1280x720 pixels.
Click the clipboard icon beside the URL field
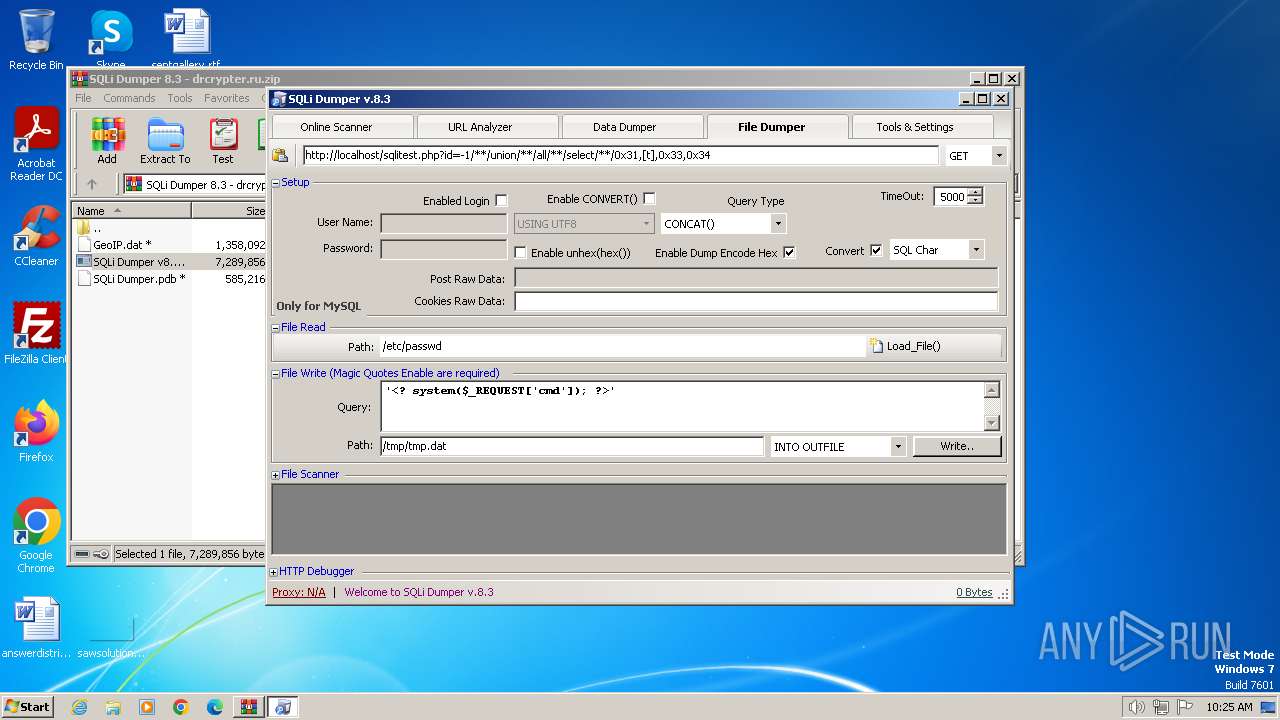281,155
